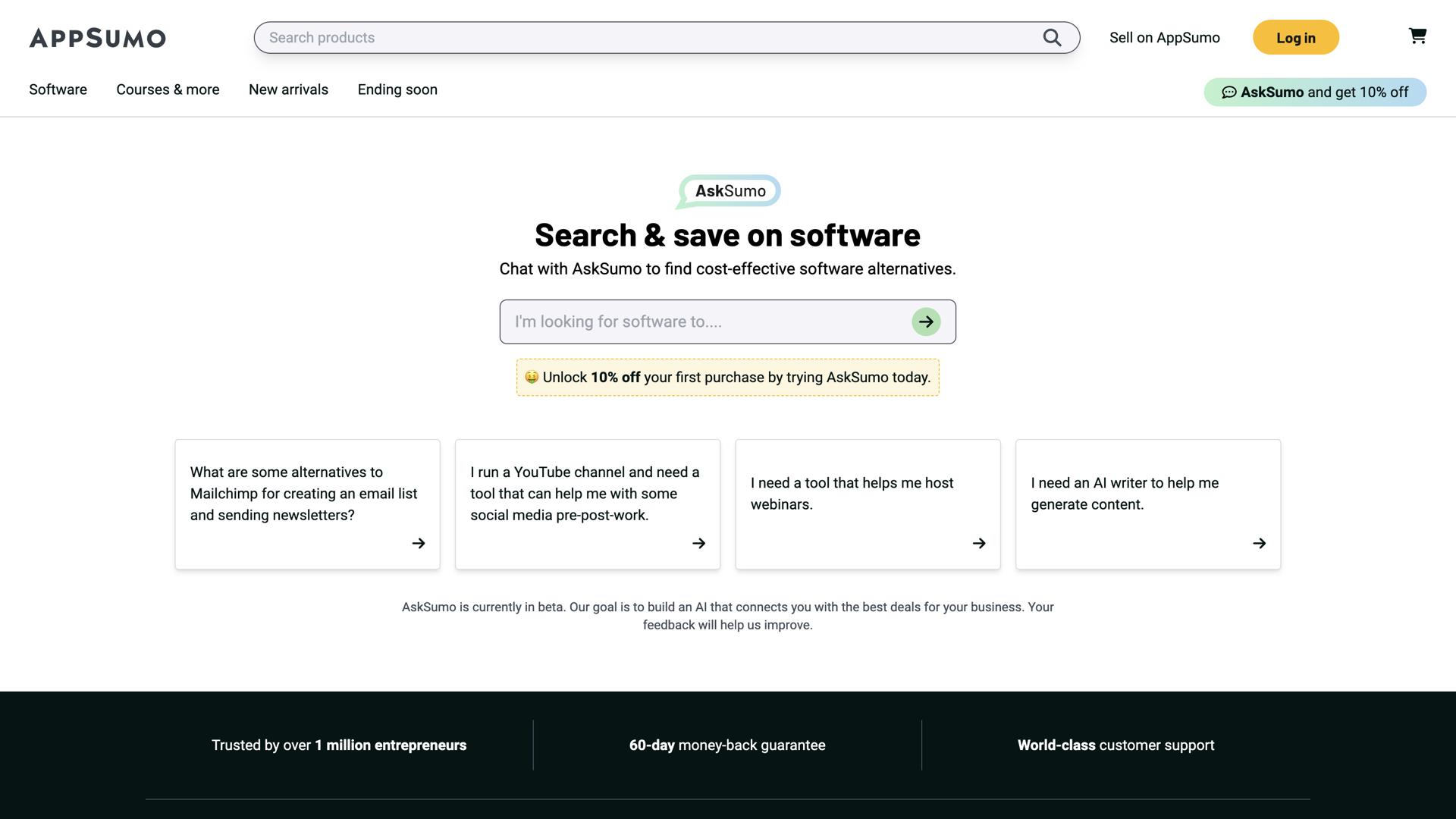
Task: Click arrow on the host webinars card
Action: click(979, 543)
